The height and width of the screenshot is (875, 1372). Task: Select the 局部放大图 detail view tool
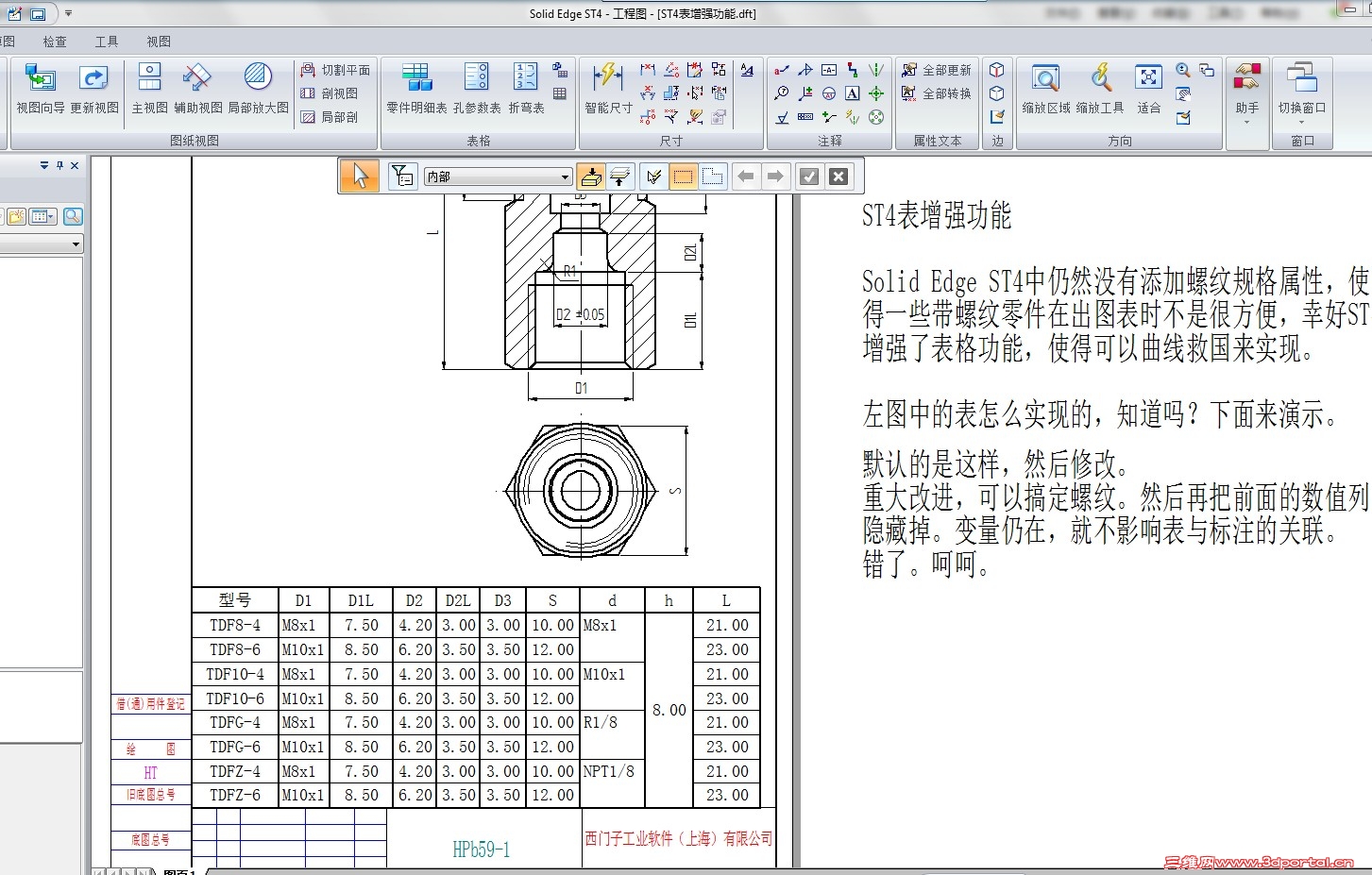(258, 88)
